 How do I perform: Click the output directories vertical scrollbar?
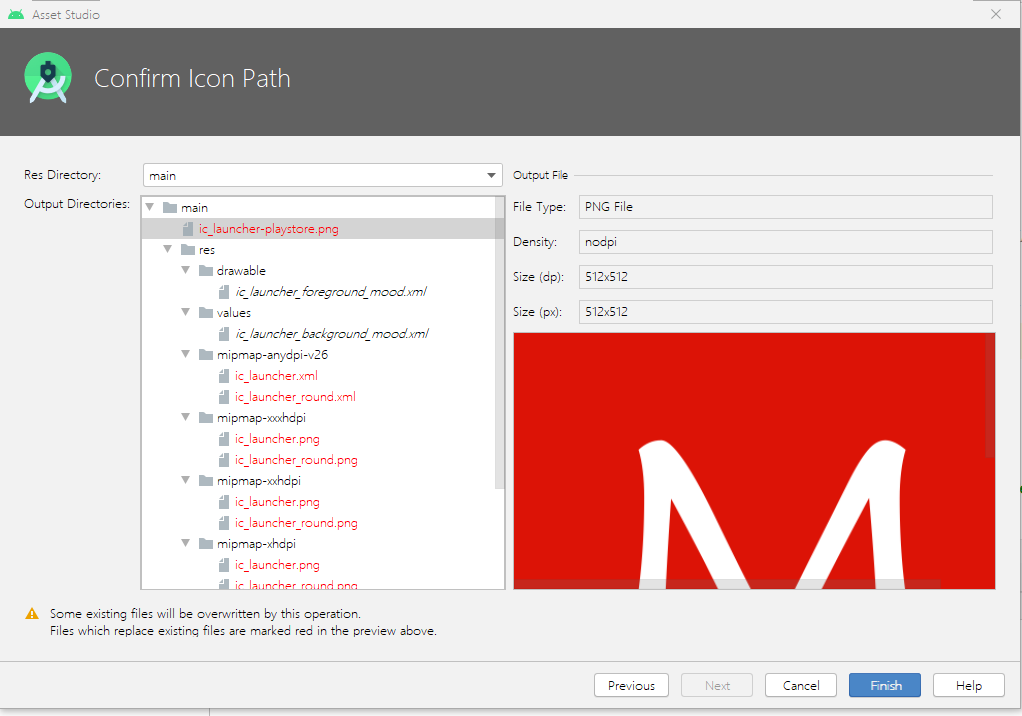pyautogui.click(x=499, y=340)
